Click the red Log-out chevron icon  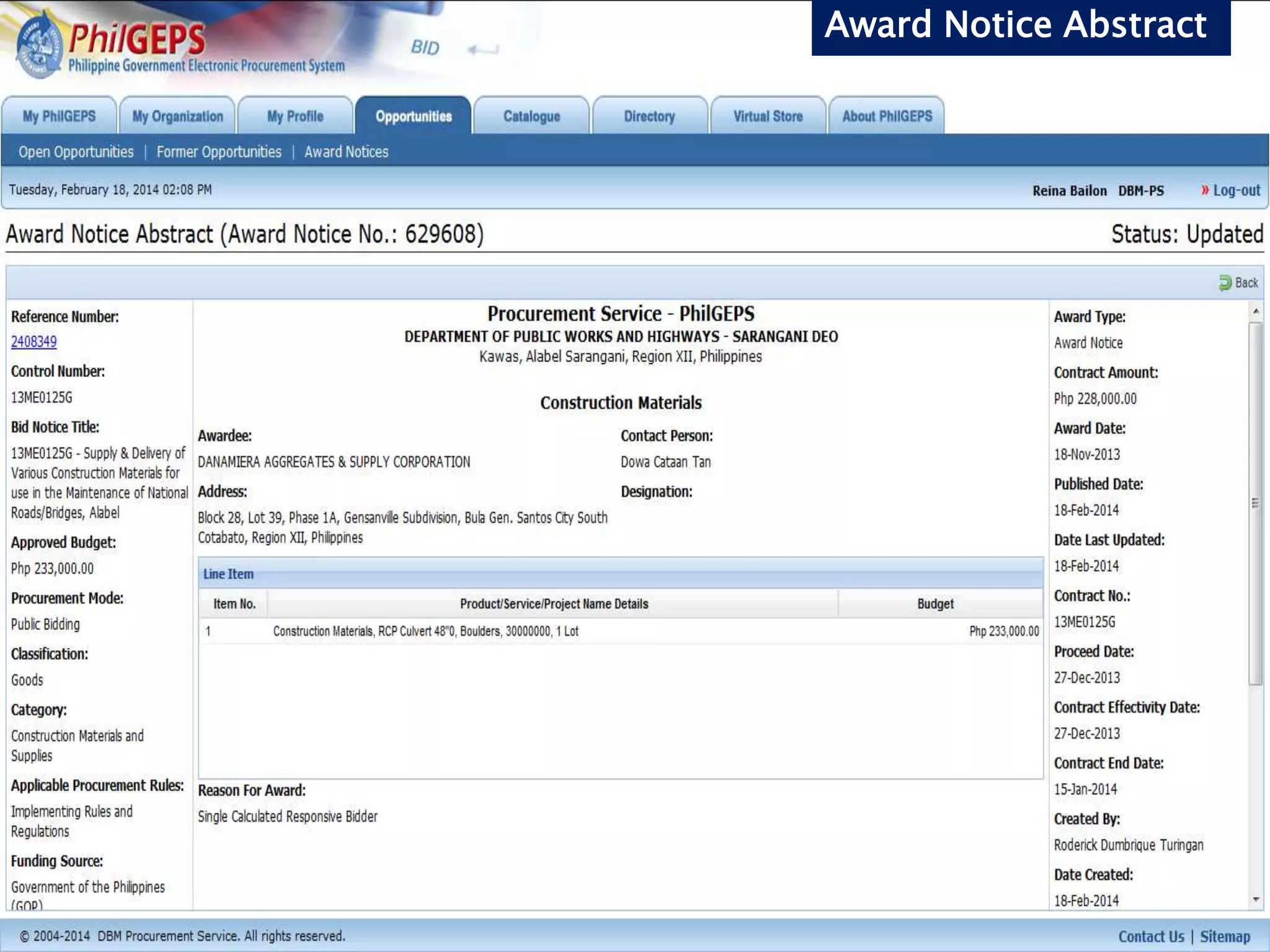coord(1205,190)
